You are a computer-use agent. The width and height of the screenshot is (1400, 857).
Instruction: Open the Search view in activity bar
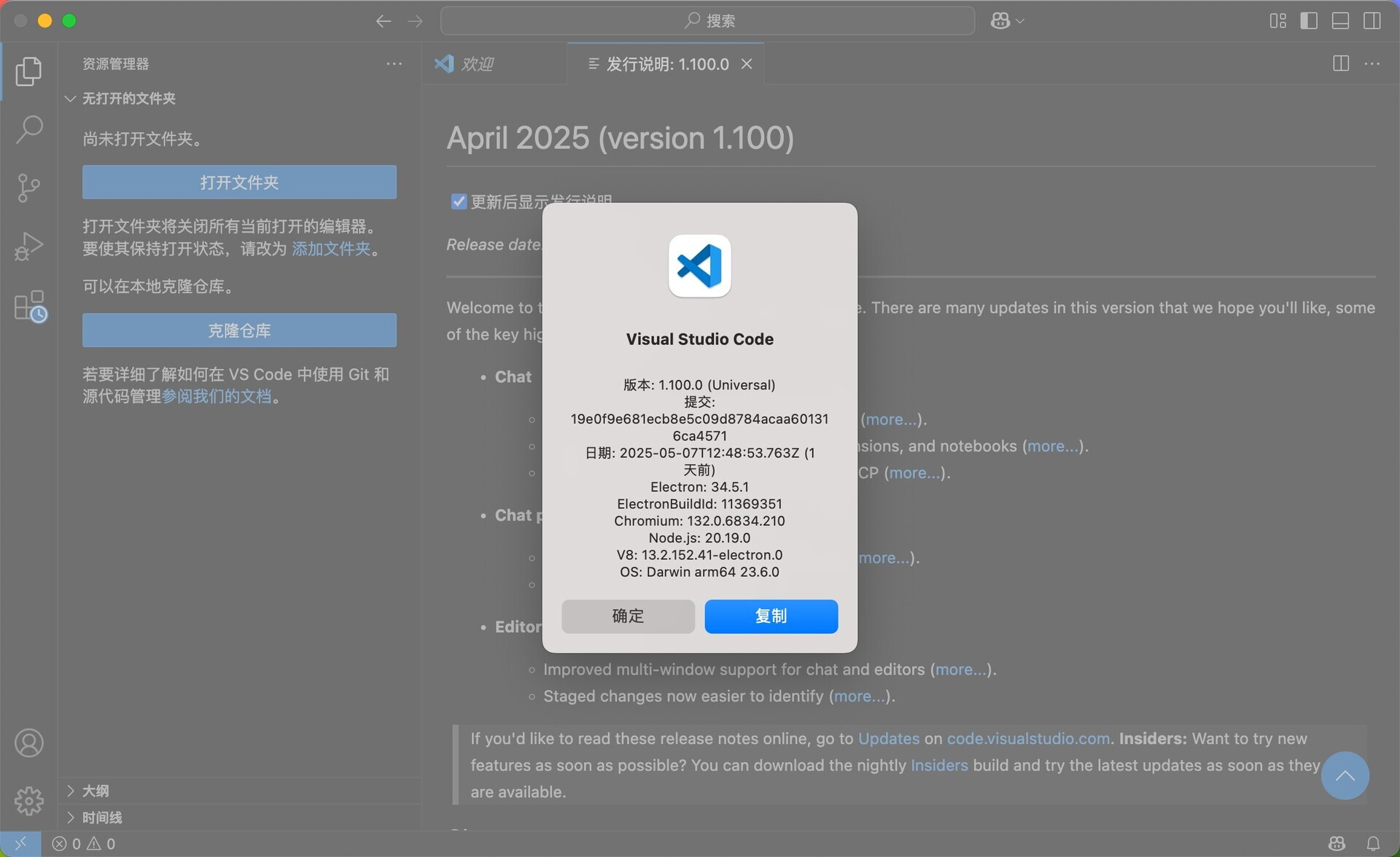point(28,129)
